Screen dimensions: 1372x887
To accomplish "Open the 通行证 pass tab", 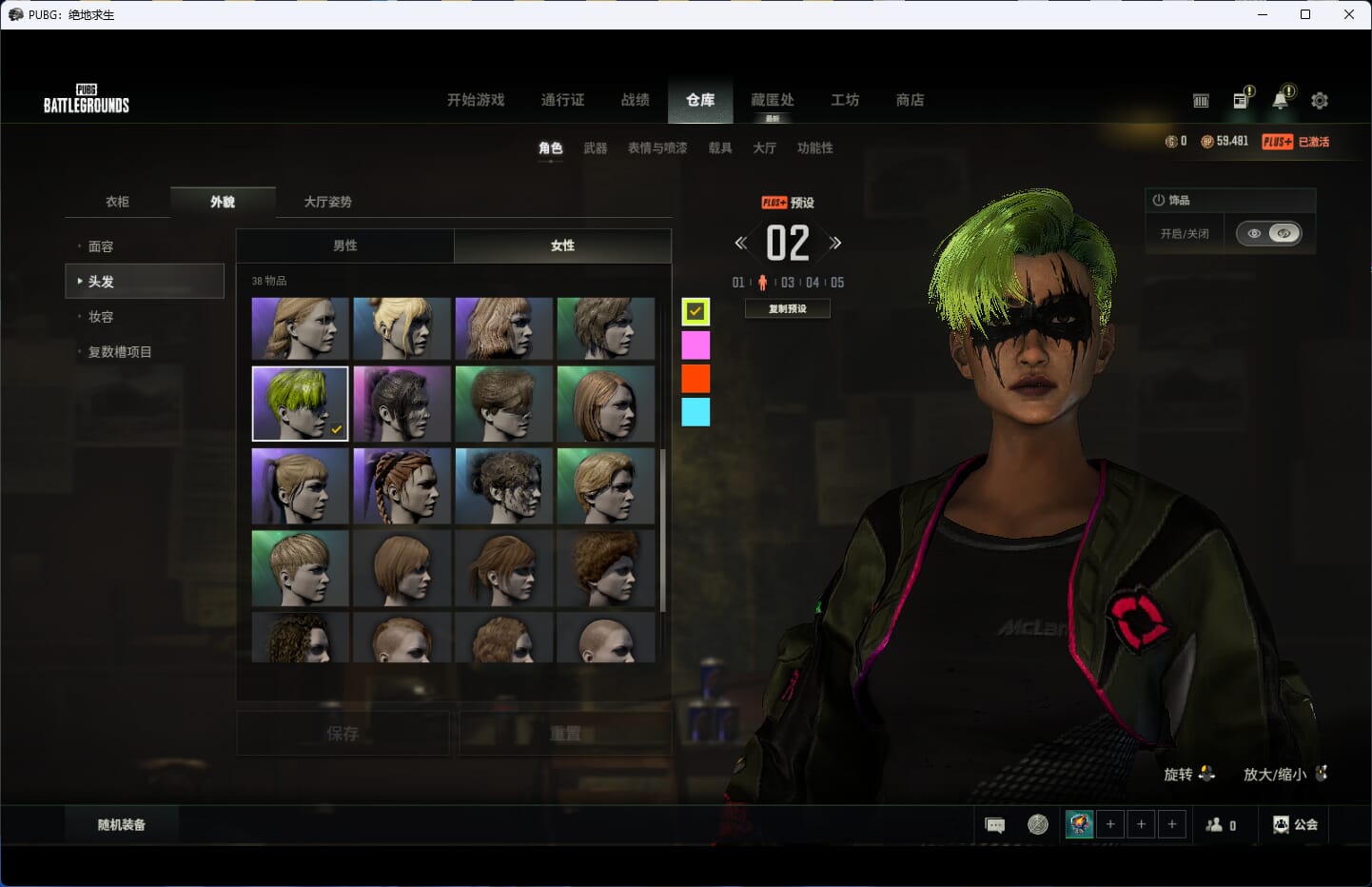I will point(562,100).
